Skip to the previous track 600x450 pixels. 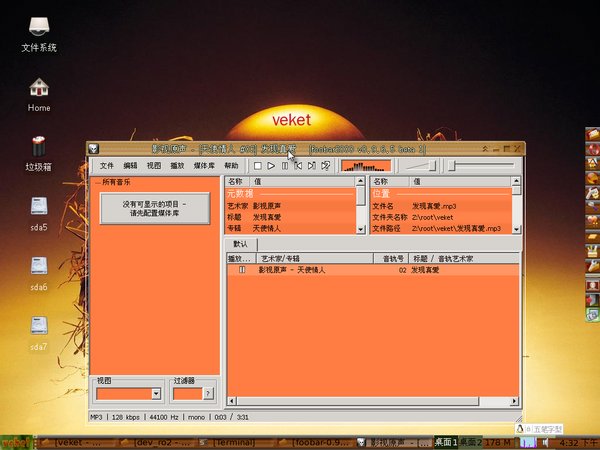point(298,165)
